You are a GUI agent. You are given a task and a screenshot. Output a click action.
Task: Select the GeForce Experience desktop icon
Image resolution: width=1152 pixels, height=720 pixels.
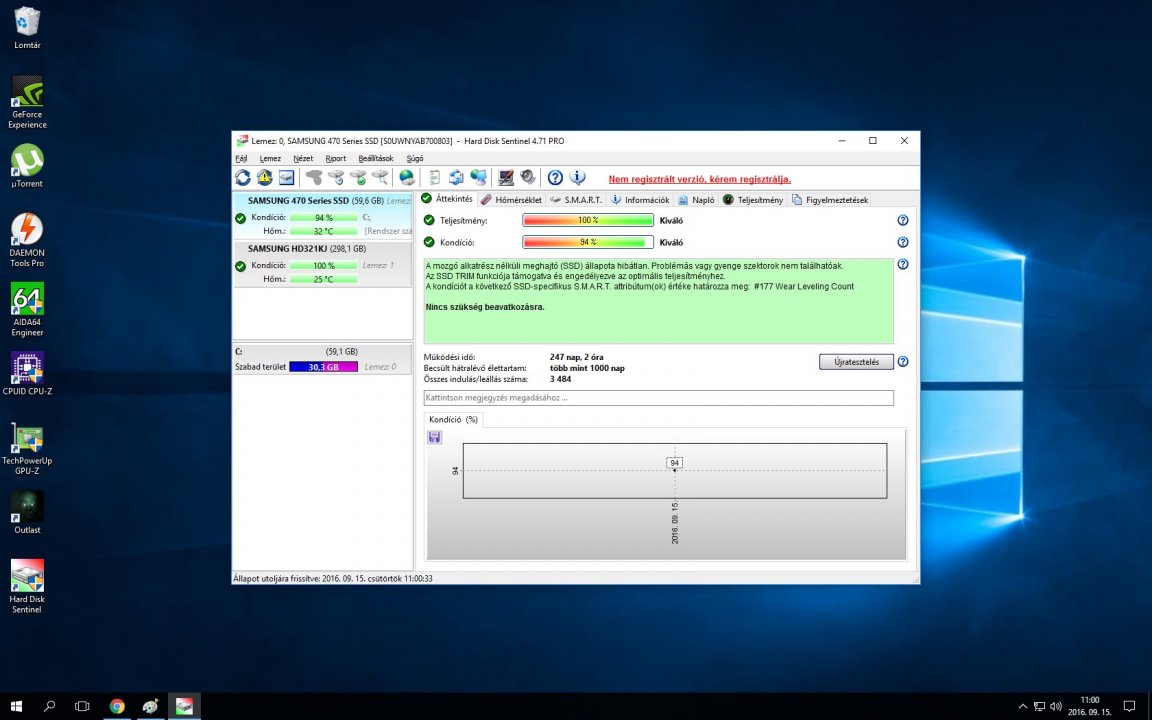pos(27,102)
